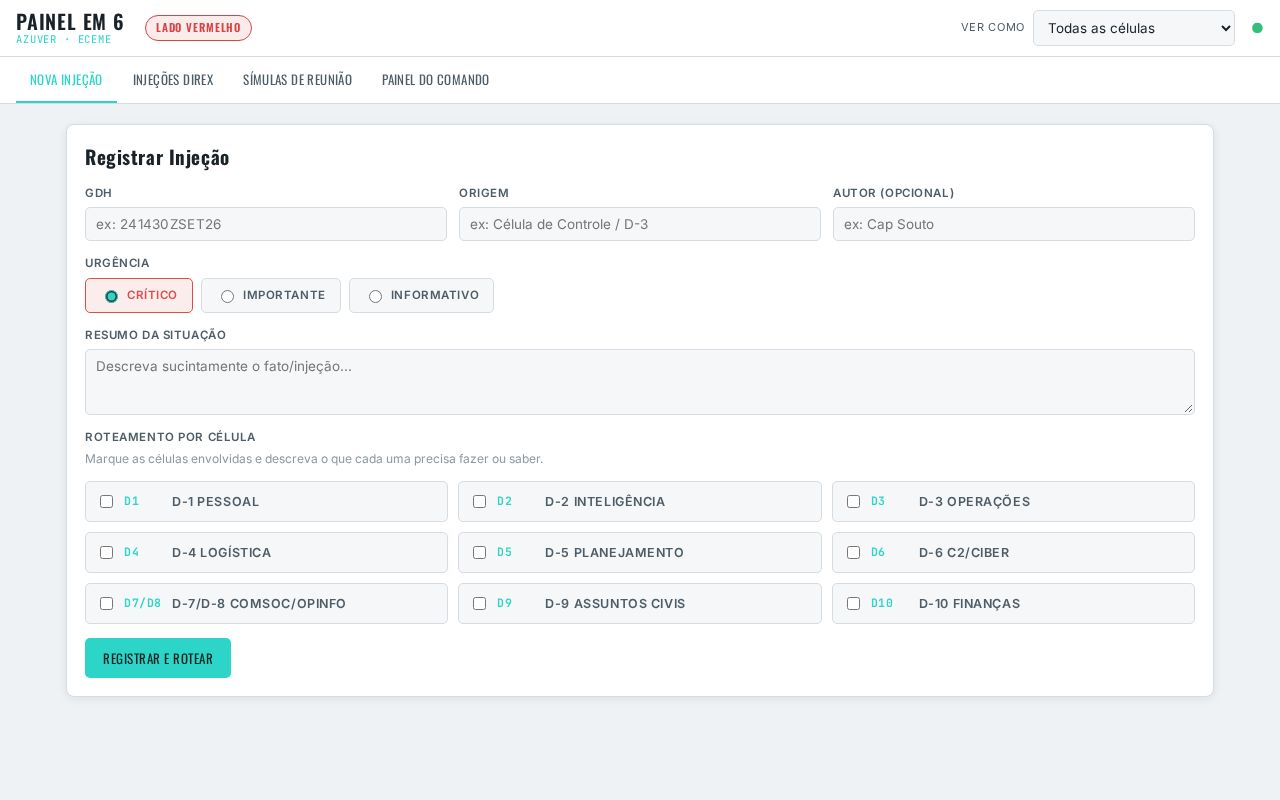Focus the Autor (opcional) field
This screenshot has width=1280, height=800.
click(1014, 224)
